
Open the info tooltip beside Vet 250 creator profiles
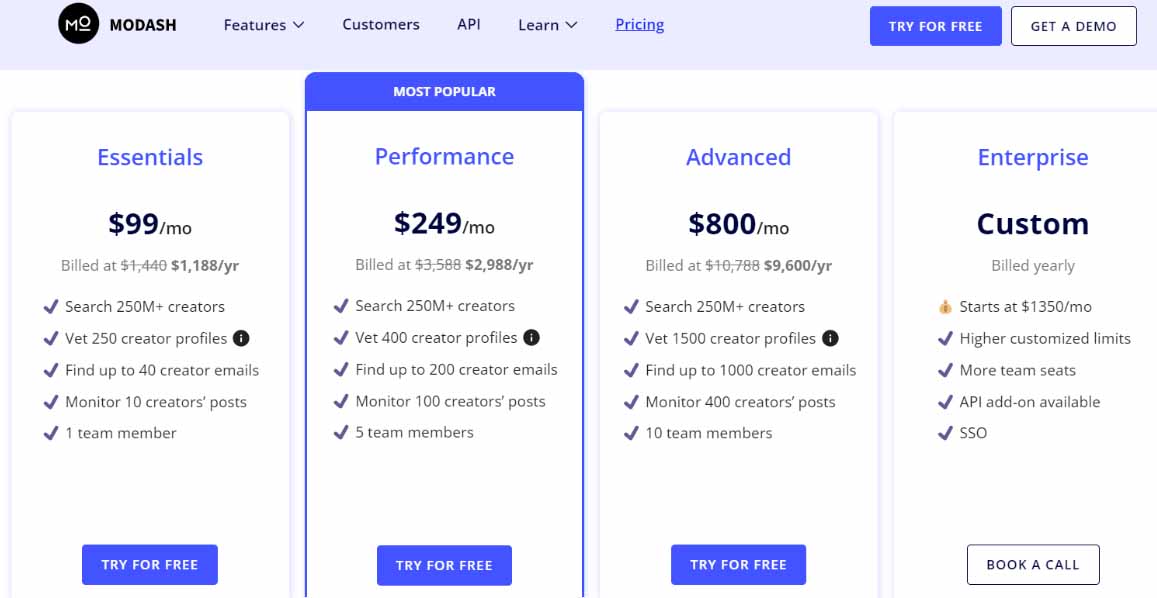click(243, 338)
